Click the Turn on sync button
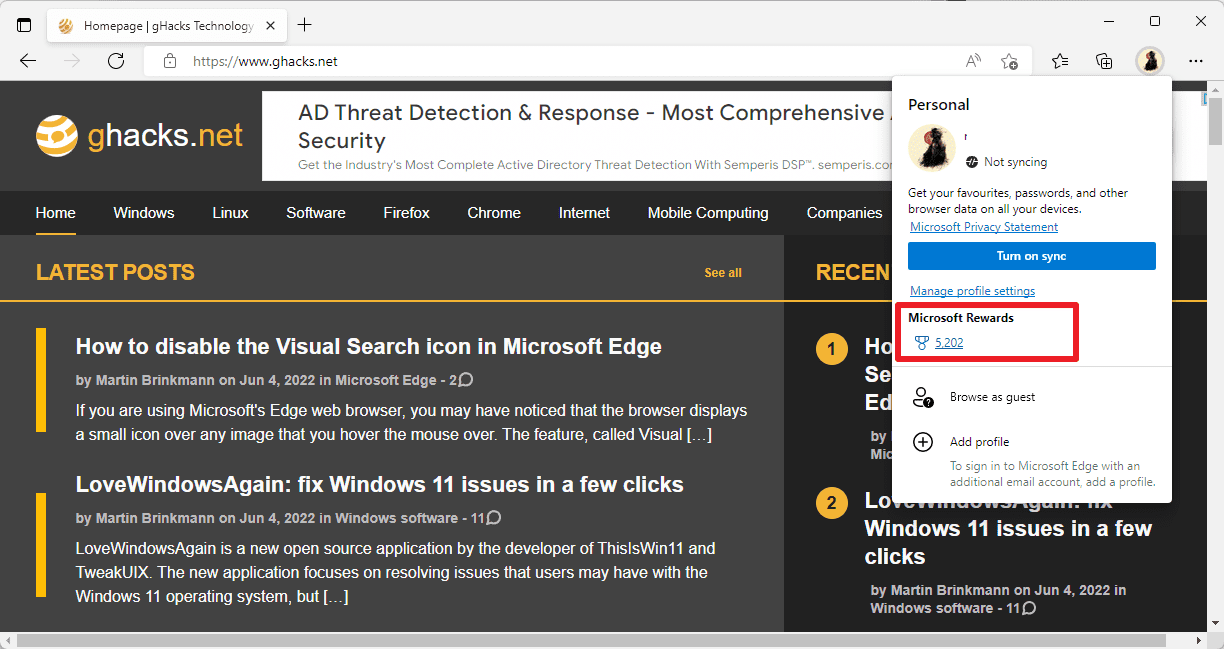Screen dimensions: 1224x649 1031,256
